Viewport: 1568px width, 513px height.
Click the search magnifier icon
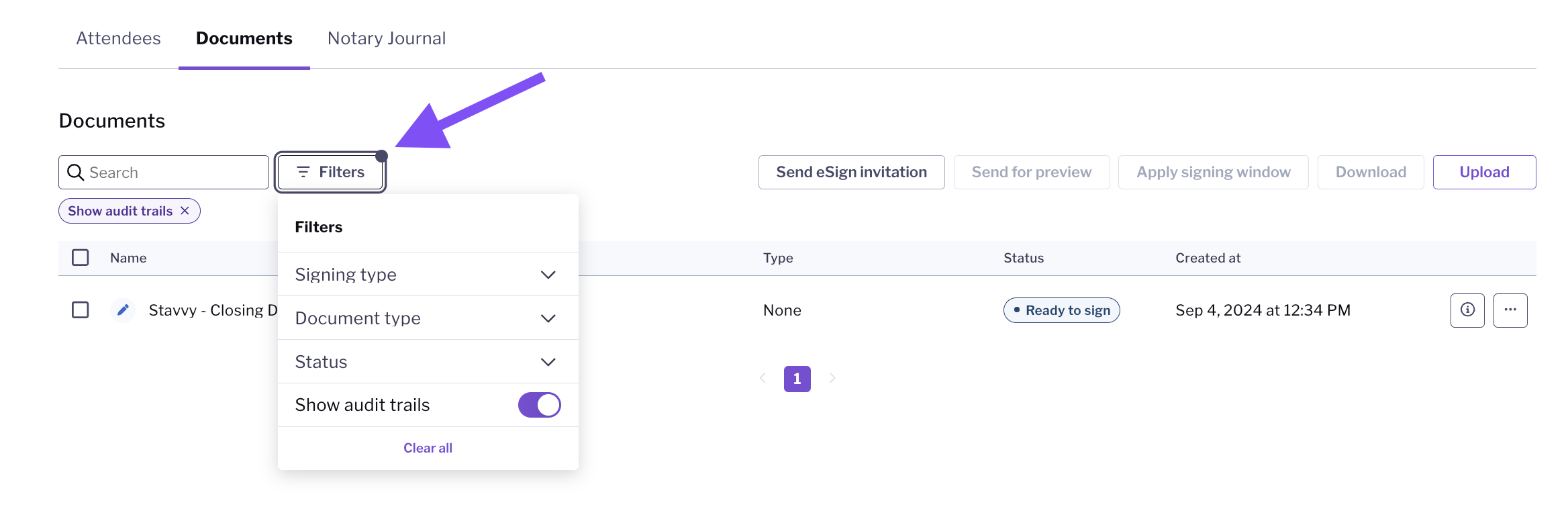[76, 173]
